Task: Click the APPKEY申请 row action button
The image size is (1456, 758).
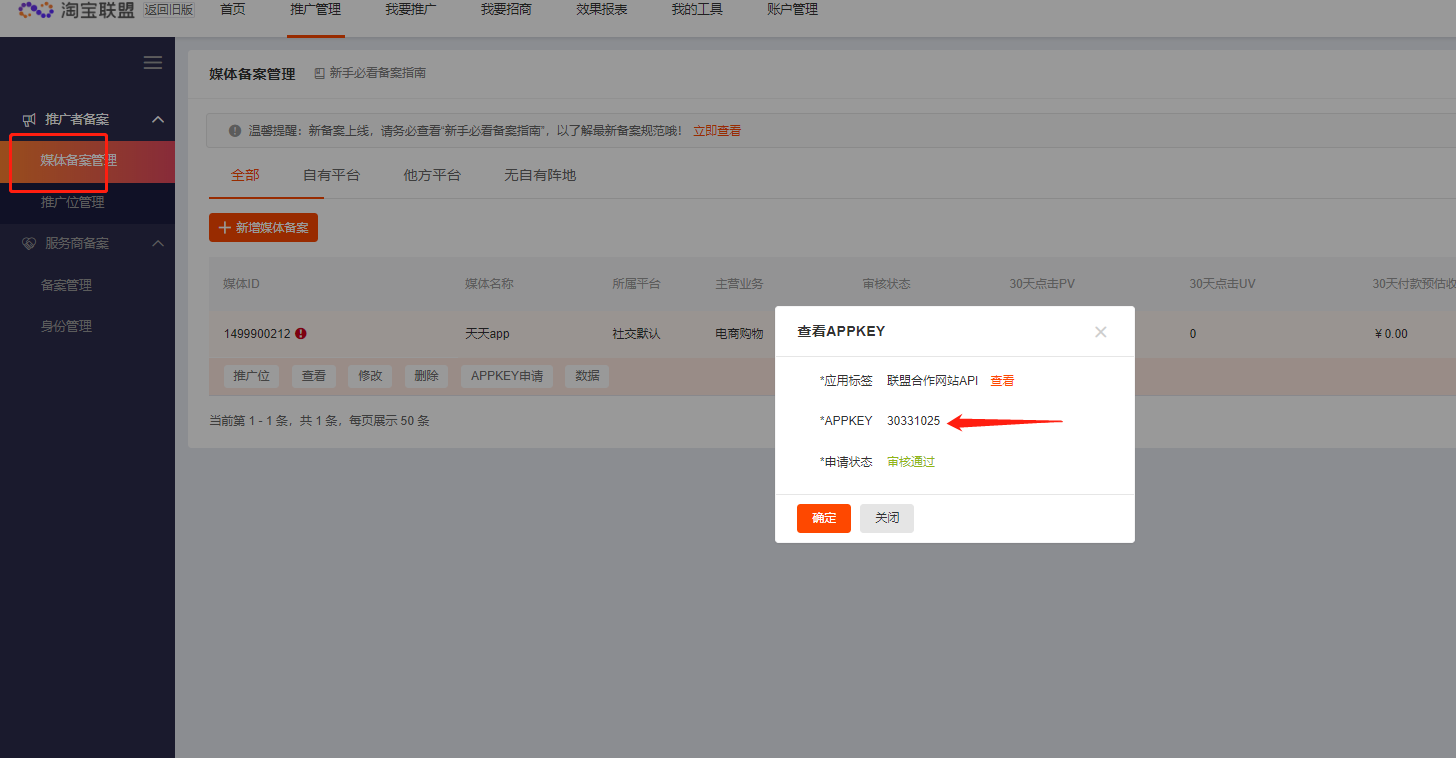Action: click(507, 376)
